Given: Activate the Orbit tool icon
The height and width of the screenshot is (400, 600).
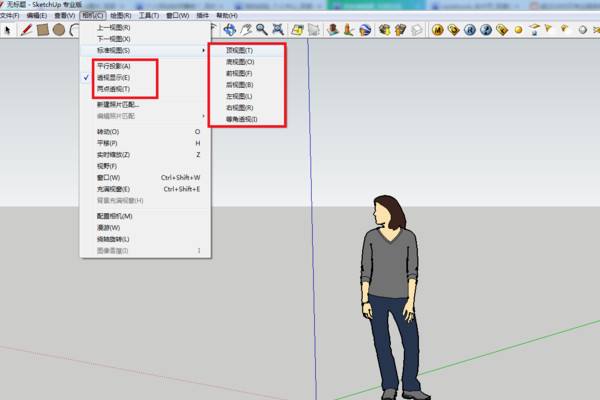Looking at the screenshot, I should click(230, 30).
